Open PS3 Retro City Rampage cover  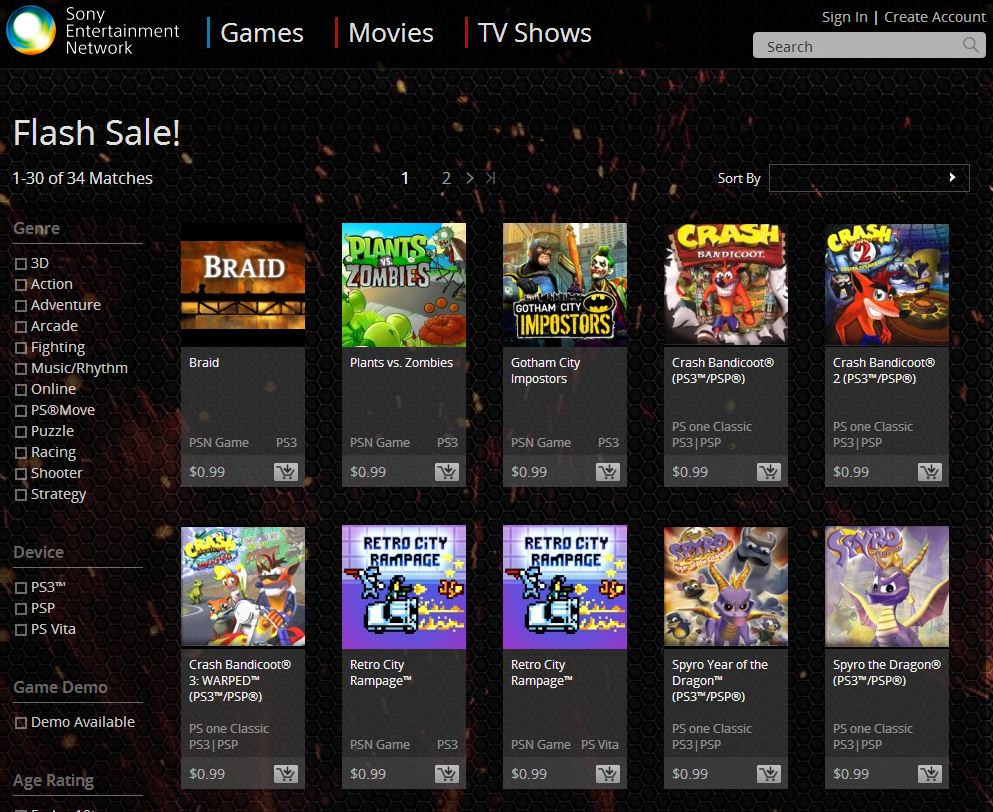(x=404, y=587)
